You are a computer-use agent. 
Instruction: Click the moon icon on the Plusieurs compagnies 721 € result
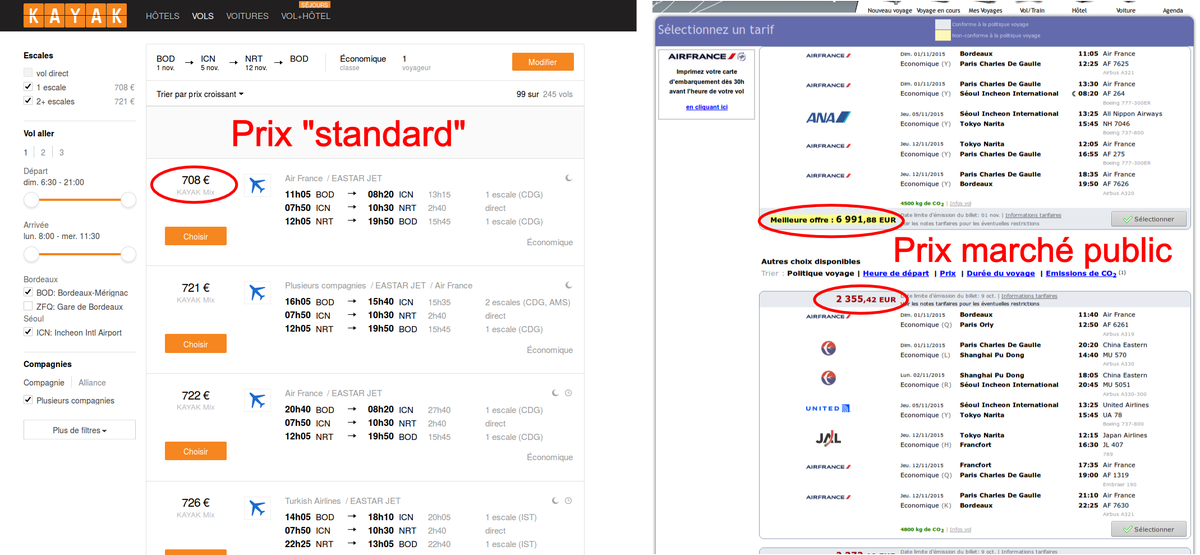point(568,285)
